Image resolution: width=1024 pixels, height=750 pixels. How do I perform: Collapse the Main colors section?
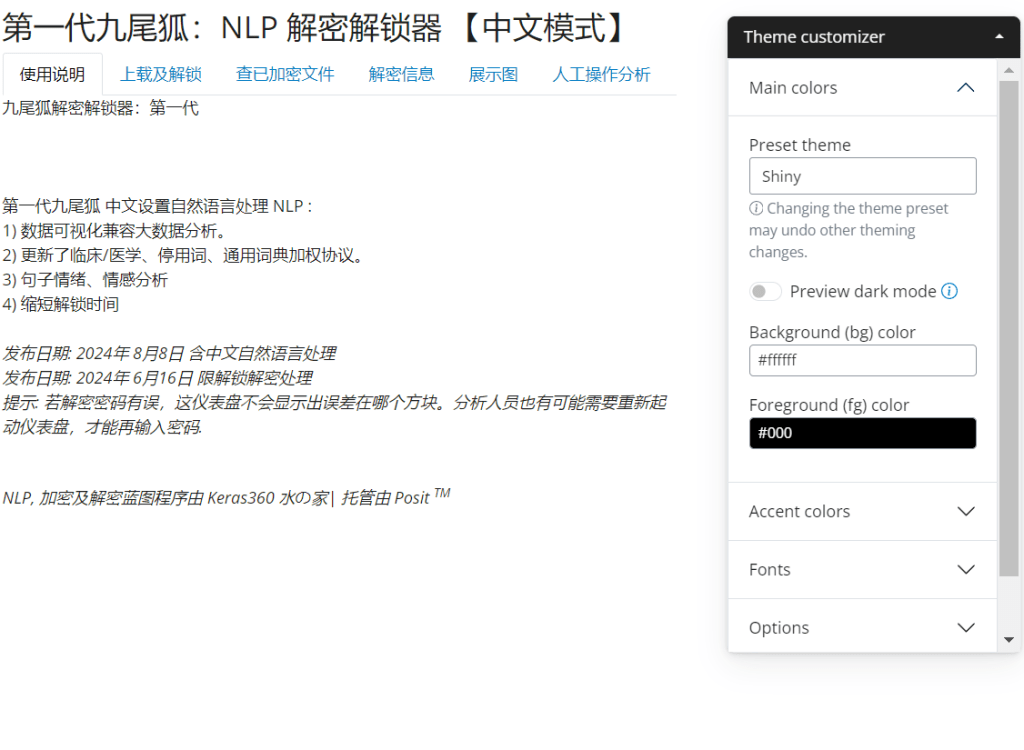(x=965, y=88)
